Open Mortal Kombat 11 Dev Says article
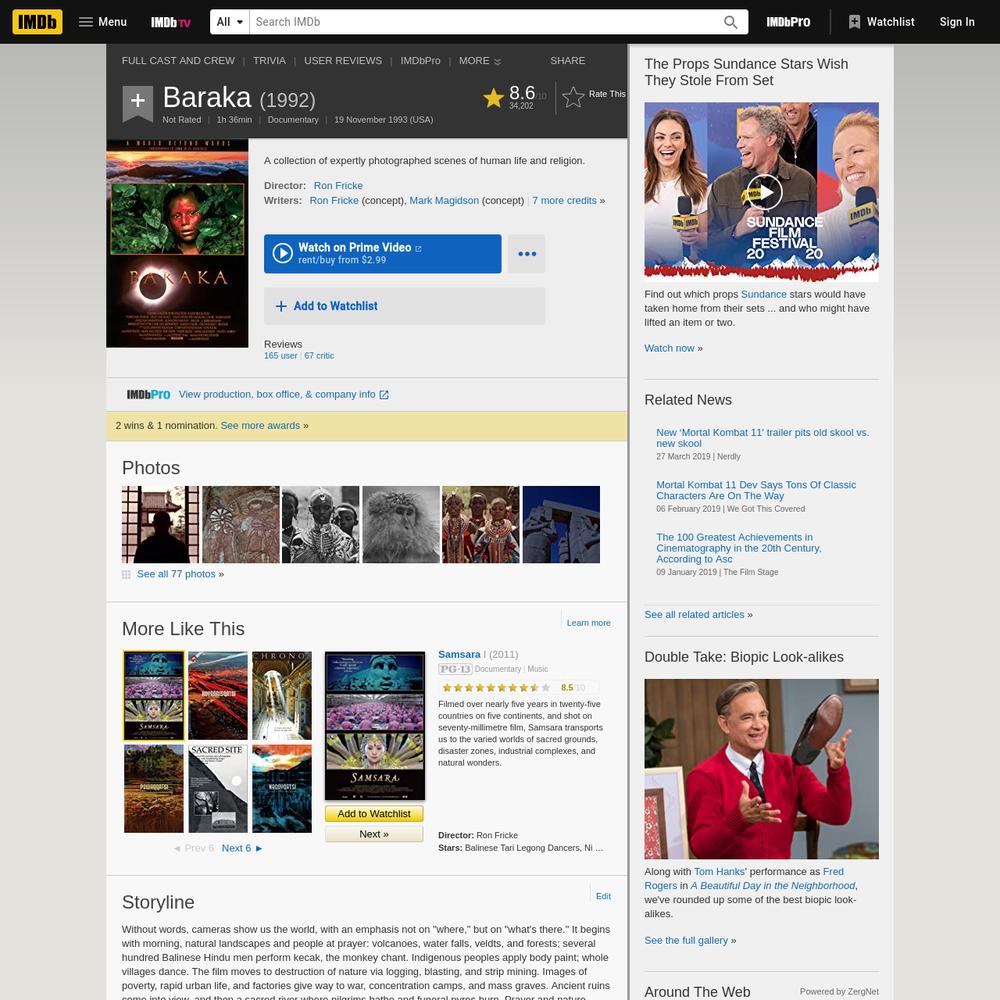 point(756,490)
